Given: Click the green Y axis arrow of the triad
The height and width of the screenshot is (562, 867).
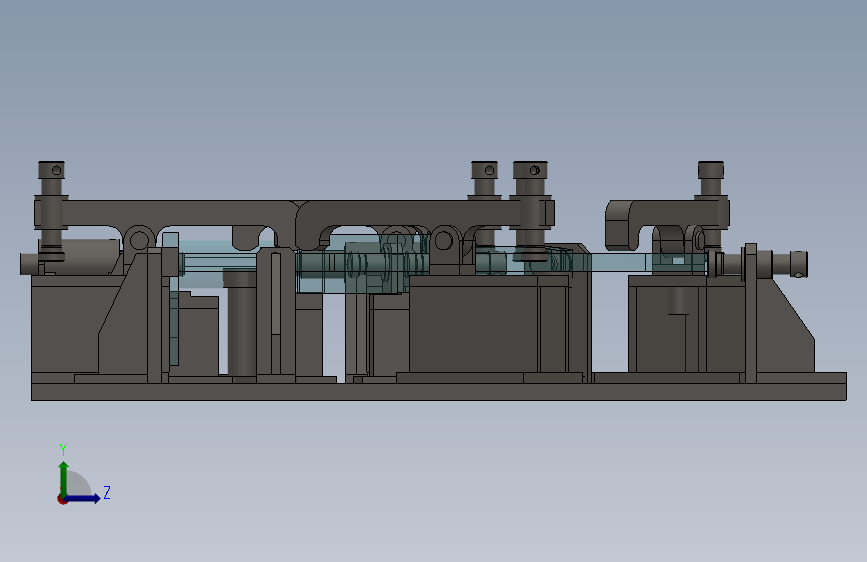Looking at the screenshot, I should [64, 478].
